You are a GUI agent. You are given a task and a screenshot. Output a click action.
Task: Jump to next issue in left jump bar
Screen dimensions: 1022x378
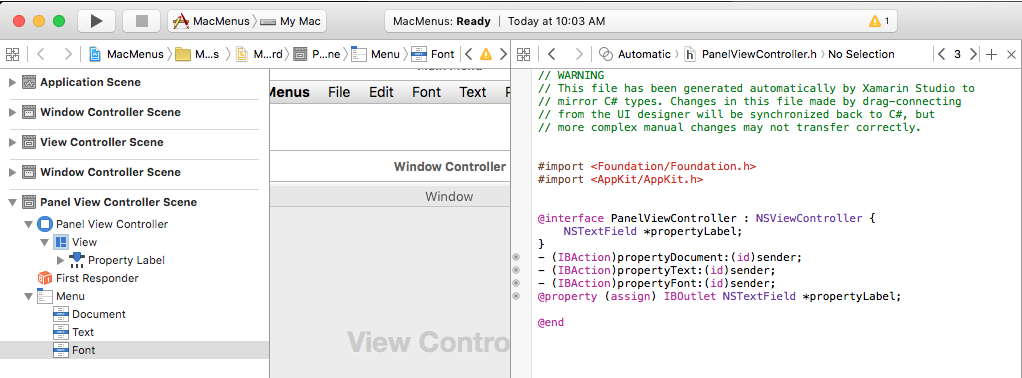point(503,54)
